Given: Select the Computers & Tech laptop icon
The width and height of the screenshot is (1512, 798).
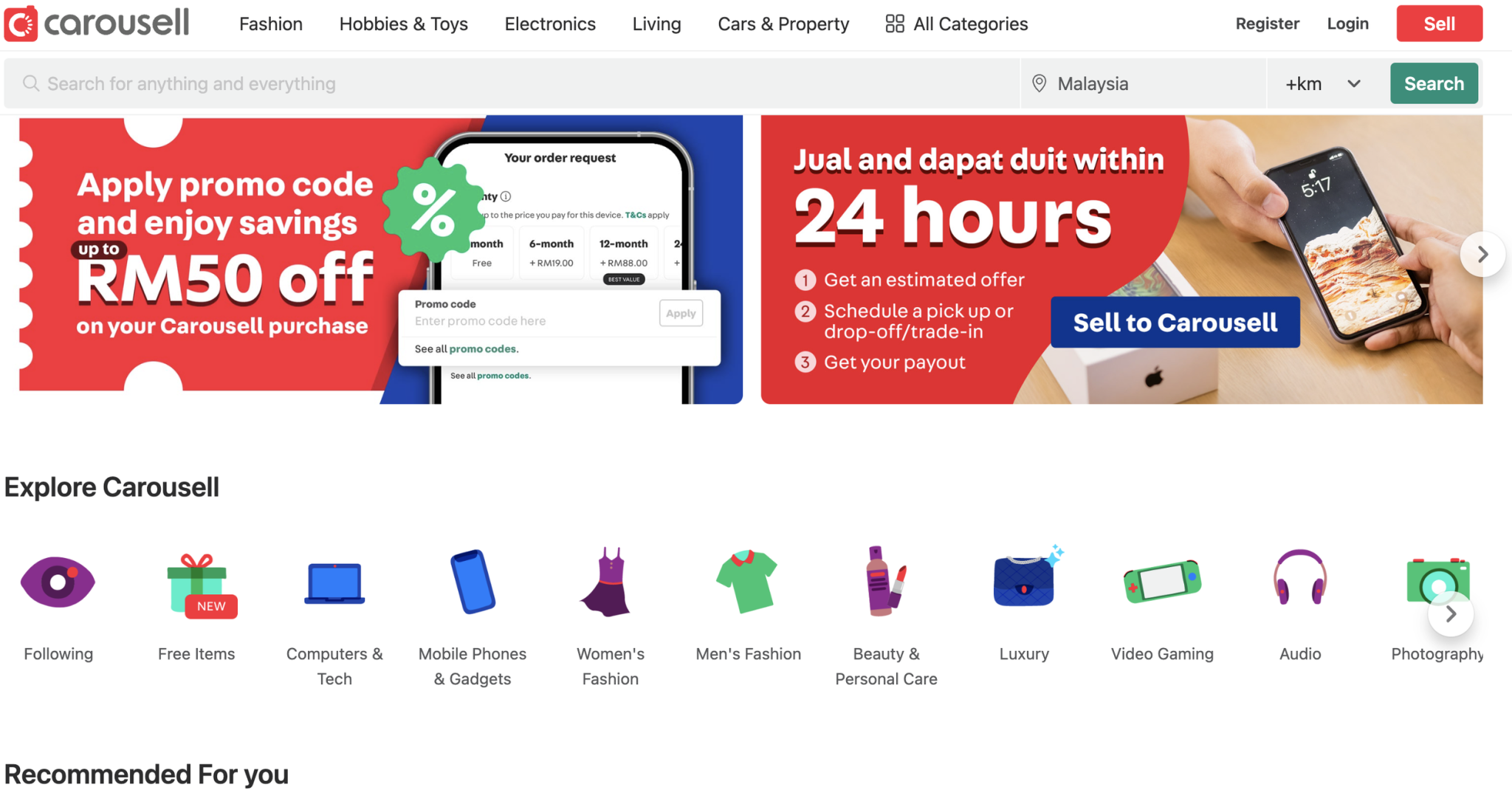Looking at the screenshot, I should tap(334, 583).
